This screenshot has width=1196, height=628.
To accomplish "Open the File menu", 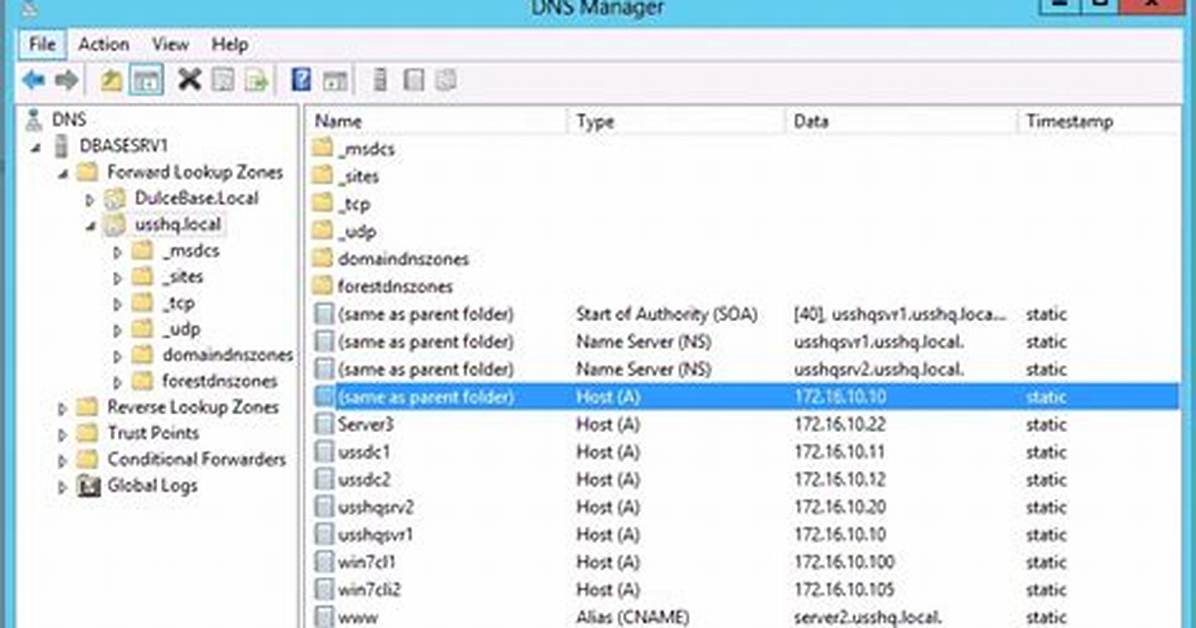I will [42, 44].
